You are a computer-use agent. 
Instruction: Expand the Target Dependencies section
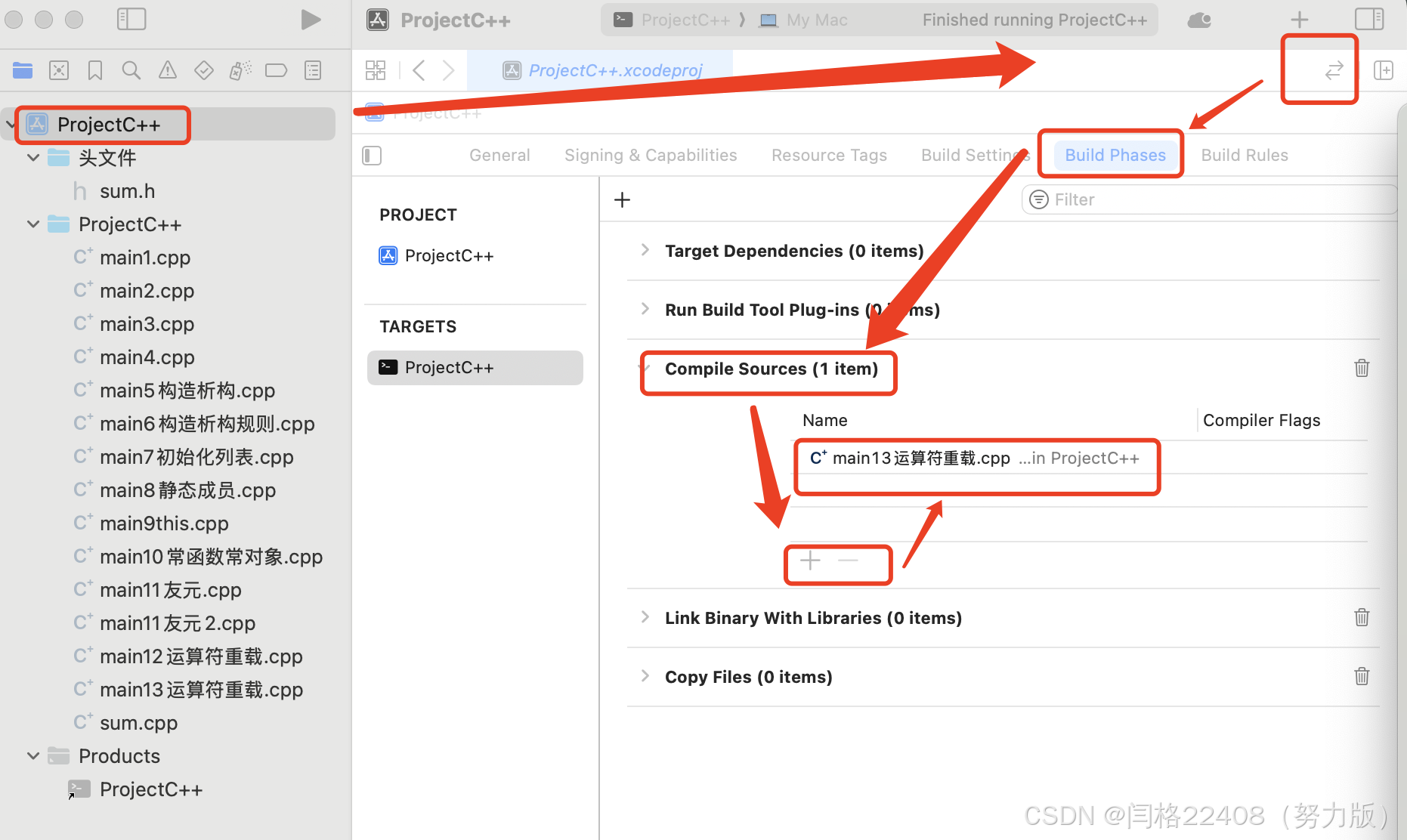644,250
